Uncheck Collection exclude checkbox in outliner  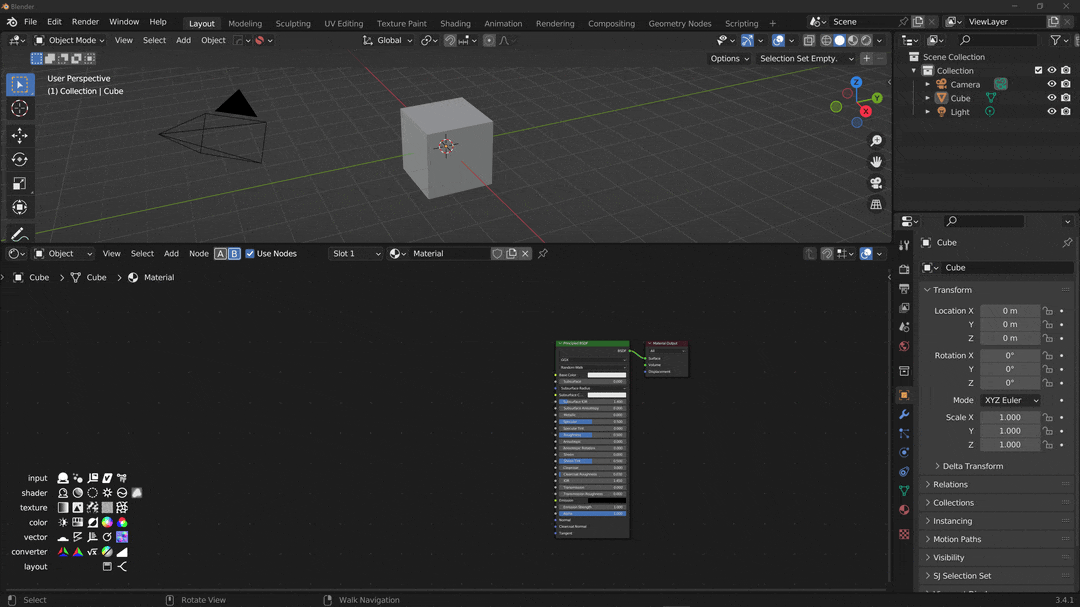click(1039, 70)
